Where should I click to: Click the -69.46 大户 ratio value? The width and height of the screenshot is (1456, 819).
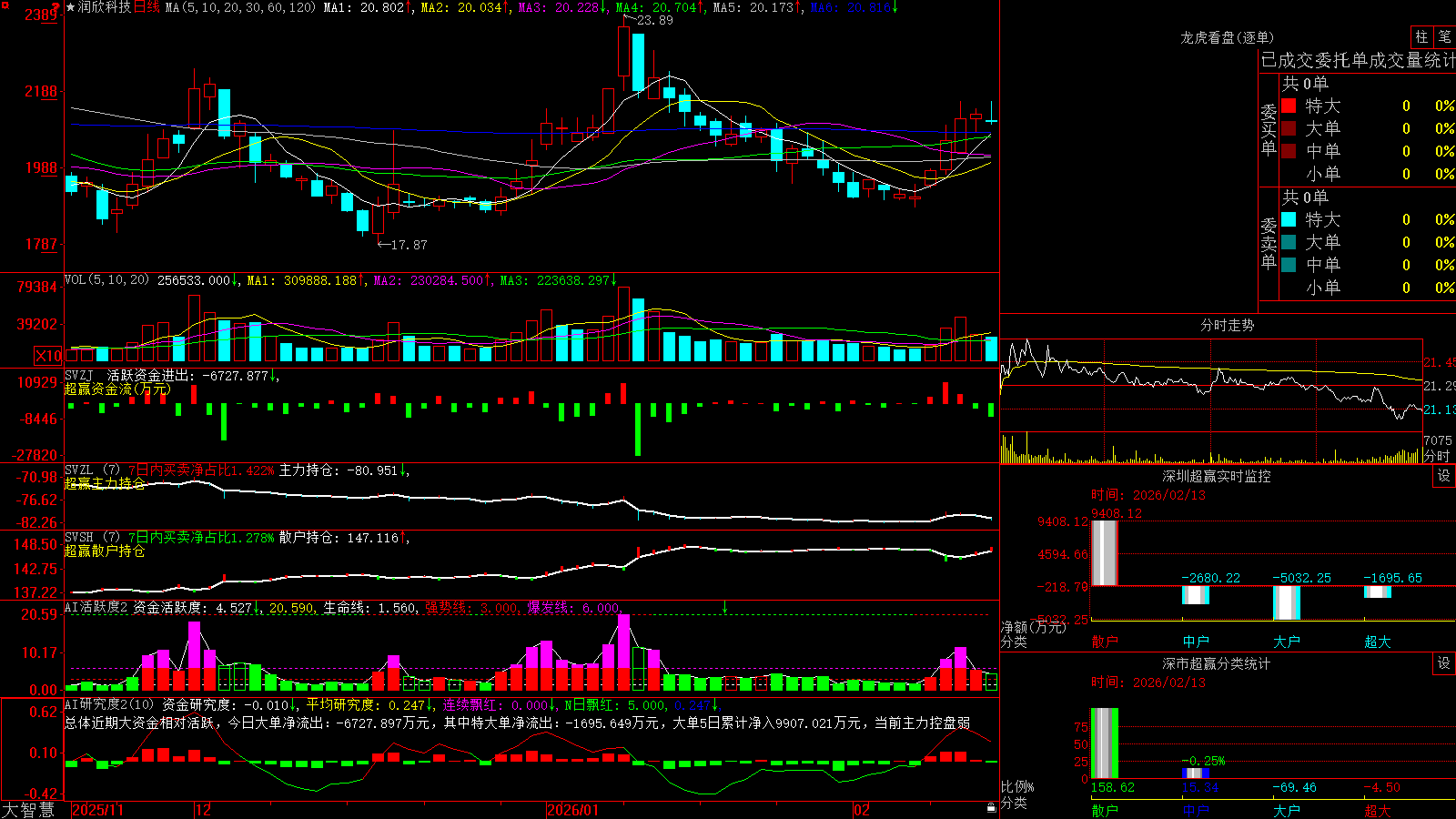(x=1294, y=787)
